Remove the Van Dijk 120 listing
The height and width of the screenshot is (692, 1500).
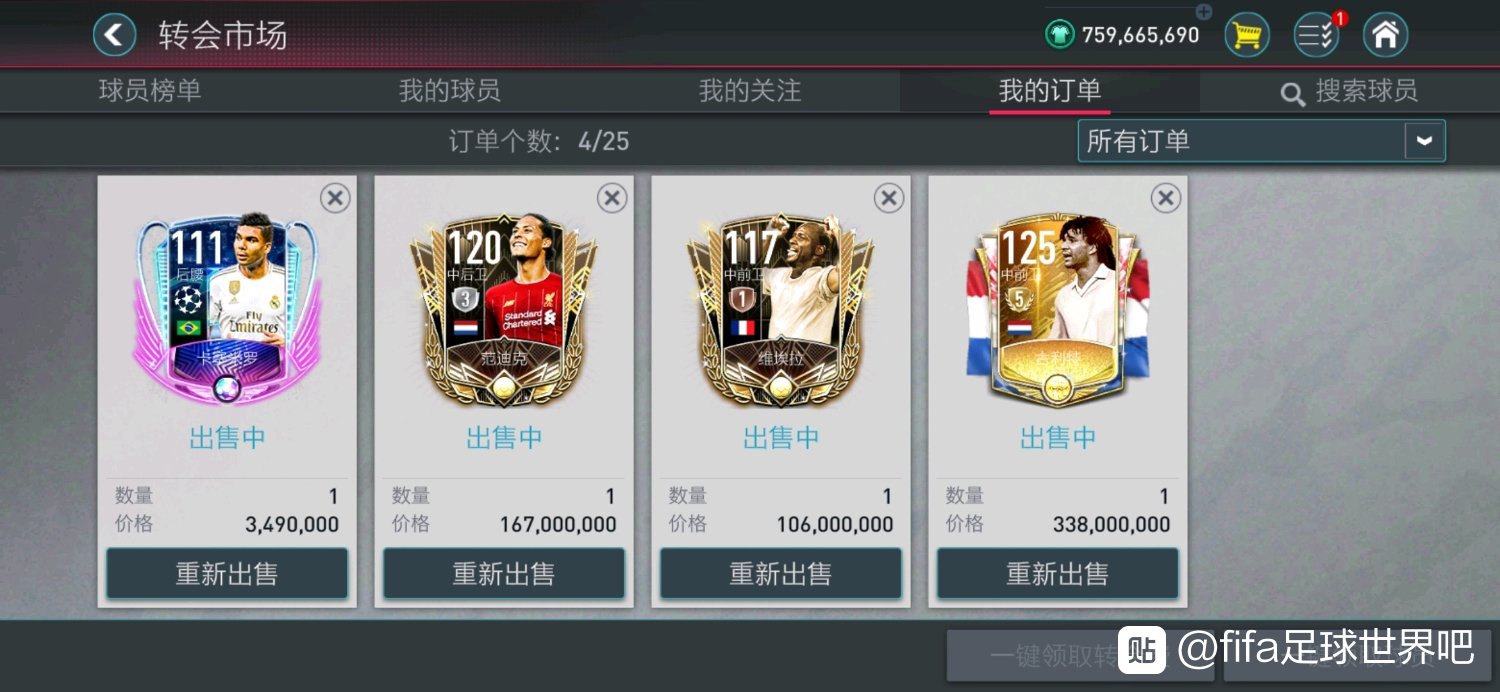click(612, 198)
